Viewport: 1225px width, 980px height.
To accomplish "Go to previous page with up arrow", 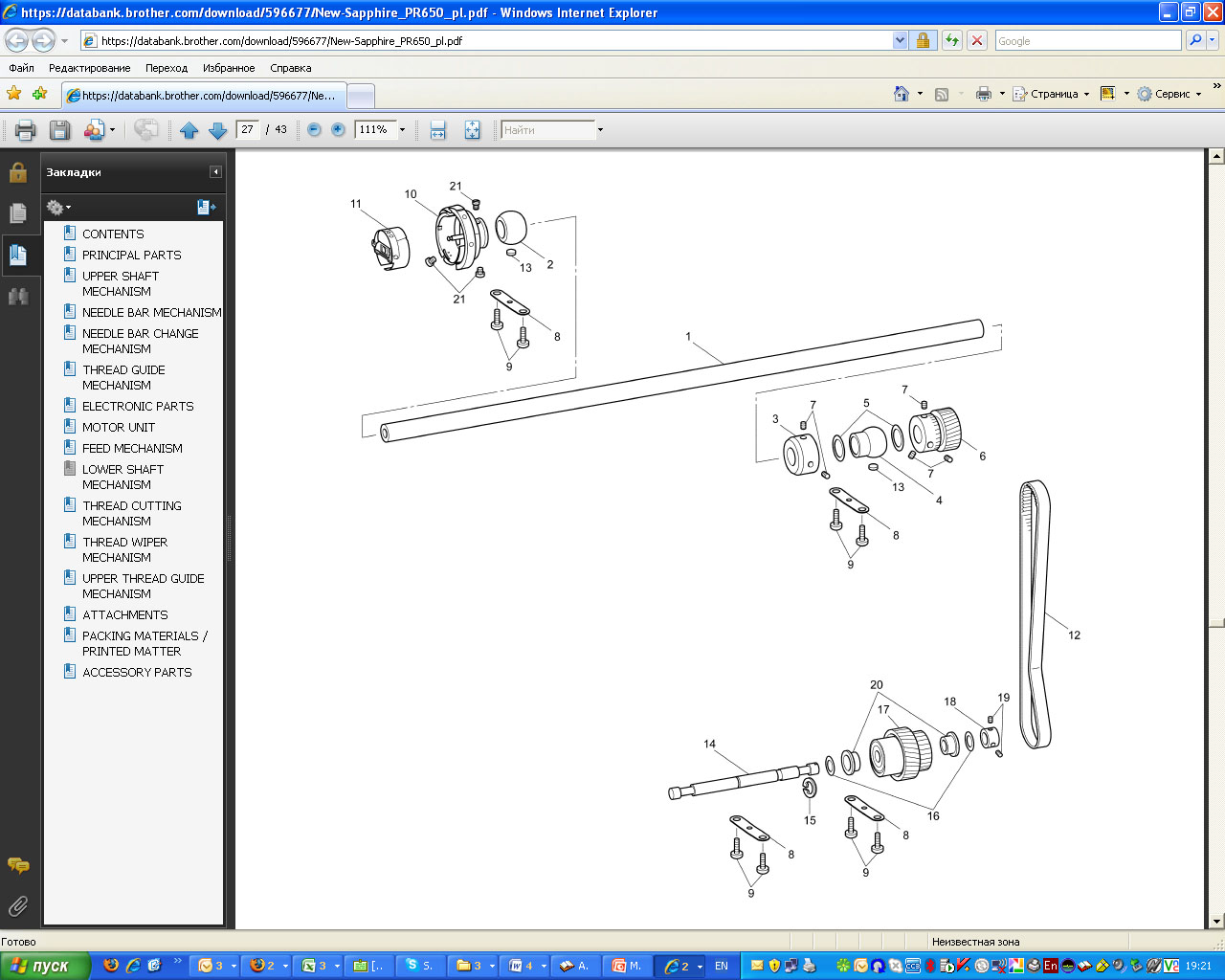I will point(189,130).
